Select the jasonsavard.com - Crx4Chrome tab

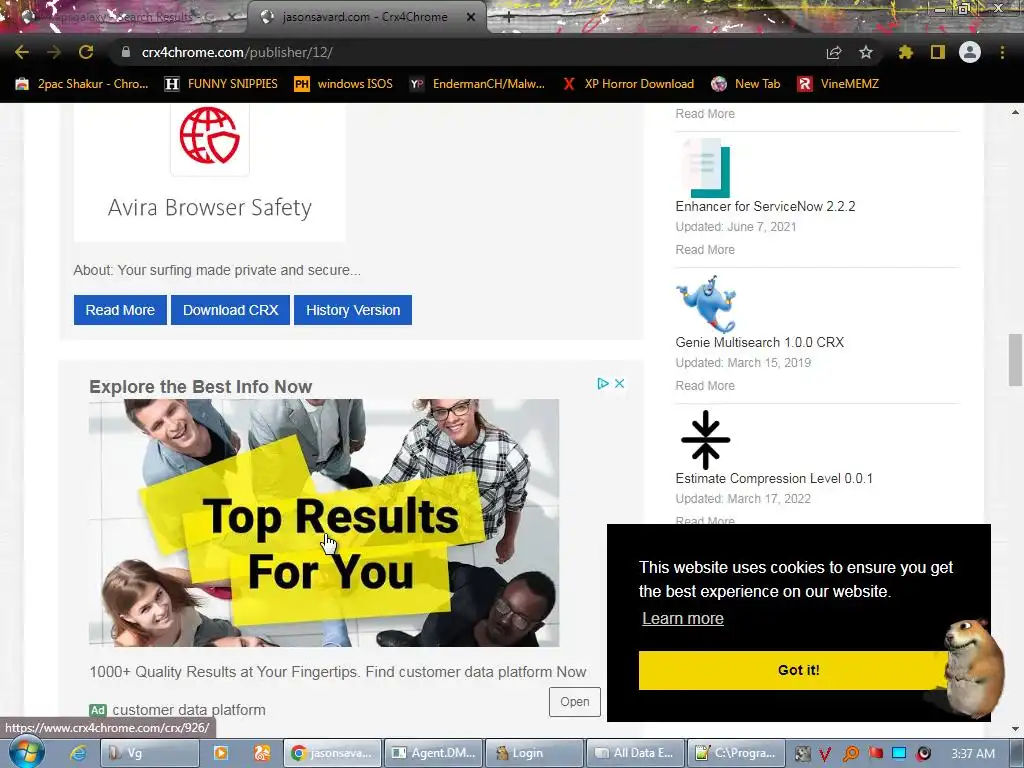(x=364, y=17)
